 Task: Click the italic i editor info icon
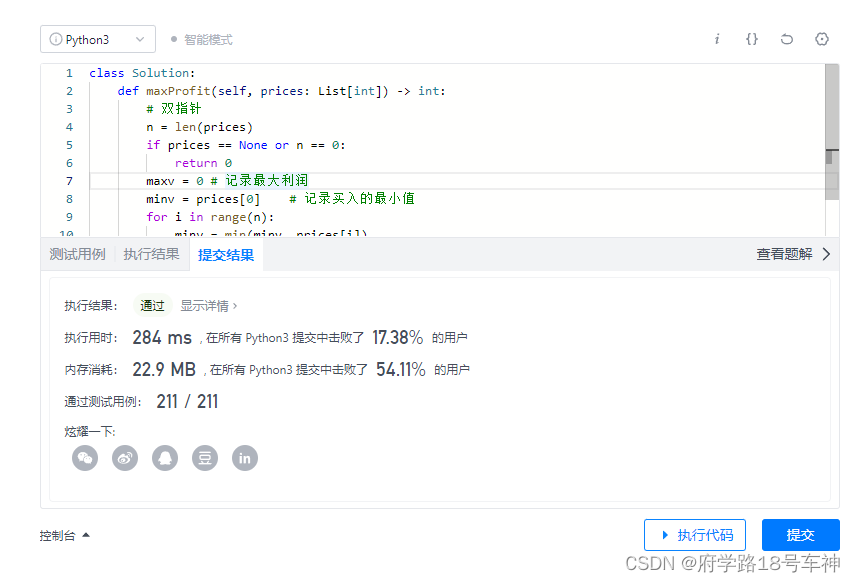click(717, 39)
